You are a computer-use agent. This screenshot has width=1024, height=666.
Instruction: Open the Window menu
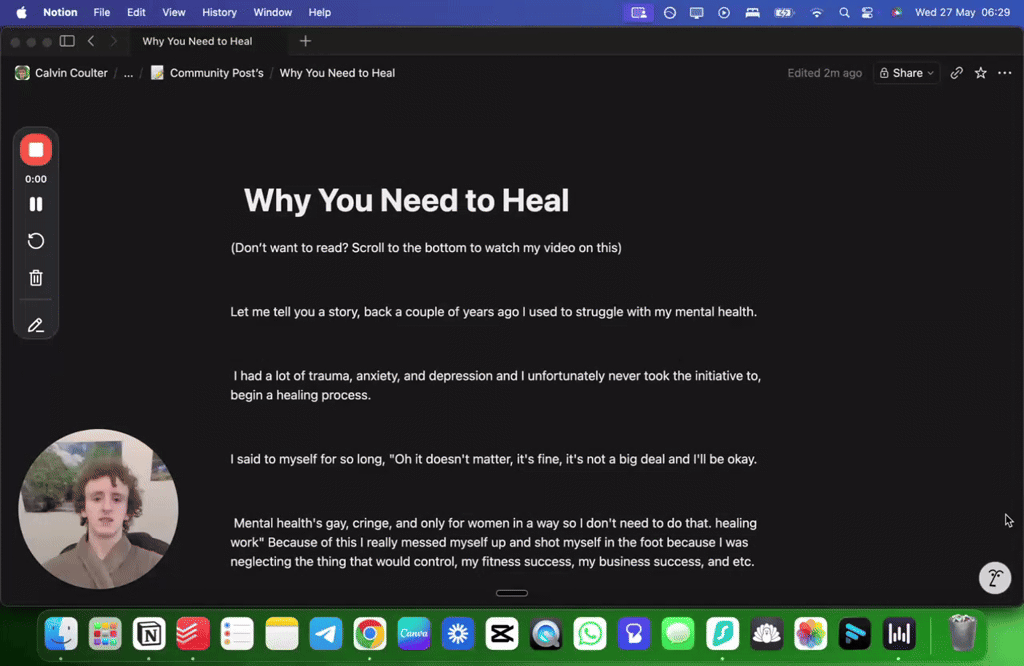(x=272, y=12)
